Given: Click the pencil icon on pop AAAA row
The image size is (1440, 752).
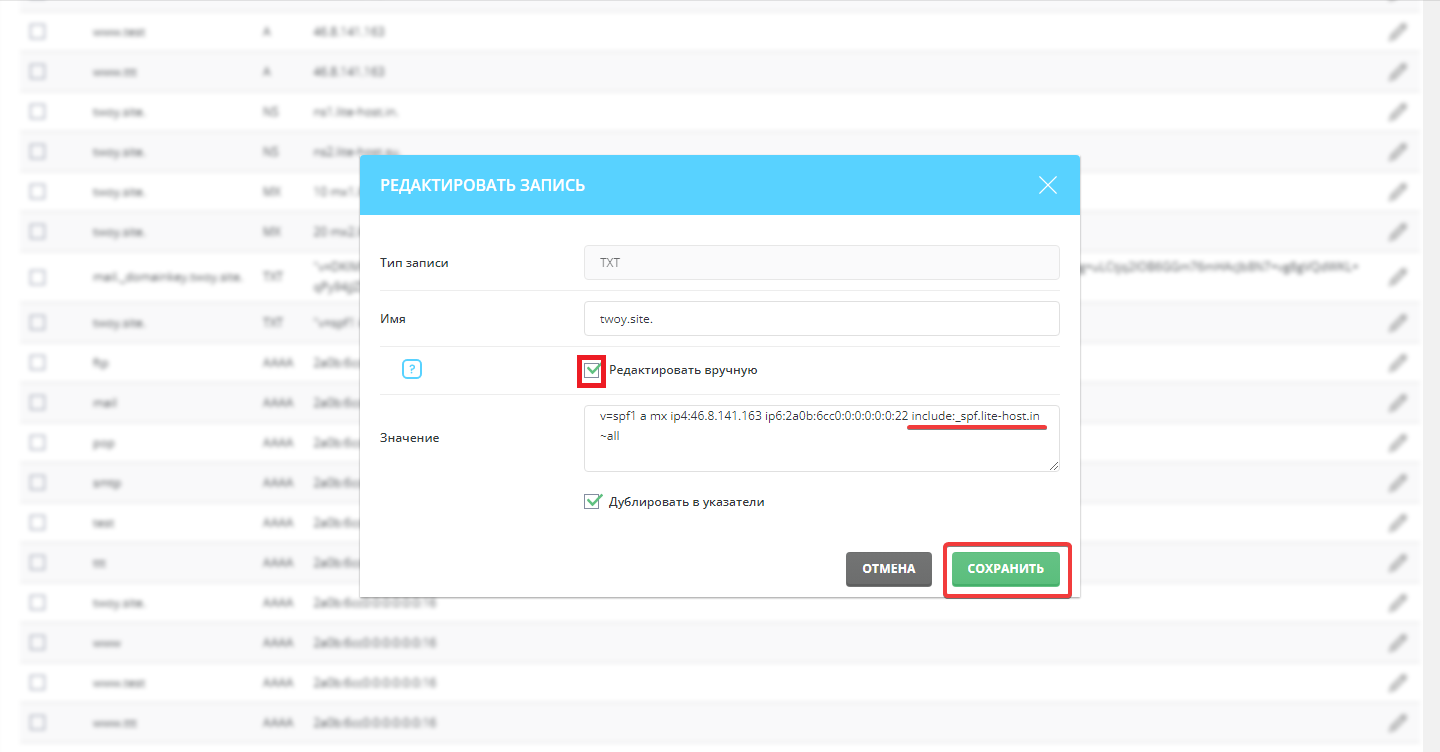Looking at the screenshot, I should pyautogui.click(x=1398, y=442).
